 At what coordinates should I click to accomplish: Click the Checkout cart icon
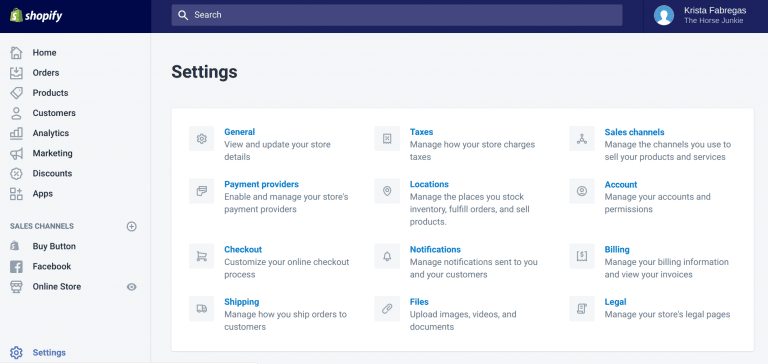click(201, 256)
